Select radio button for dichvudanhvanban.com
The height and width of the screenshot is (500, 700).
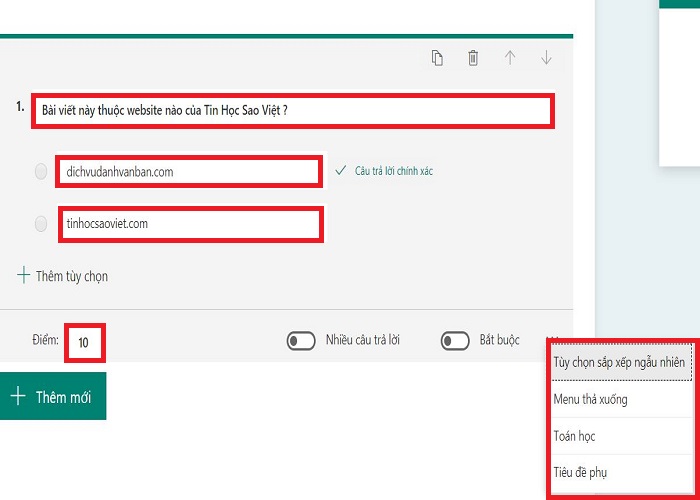click(41, 171)
